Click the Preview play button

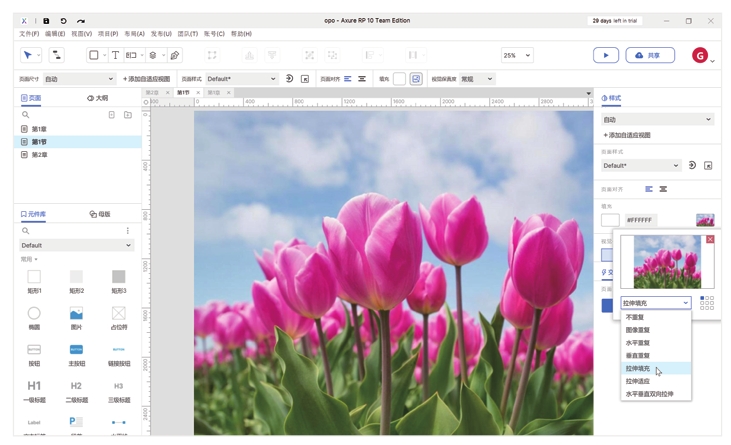tap(605, 56)
